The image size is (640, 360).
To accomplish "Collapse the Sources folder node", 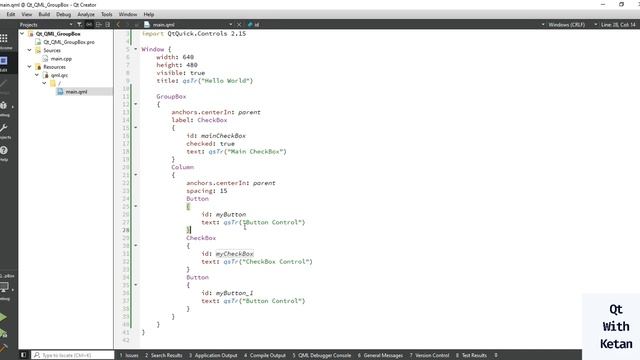I will tap(29, 50).
